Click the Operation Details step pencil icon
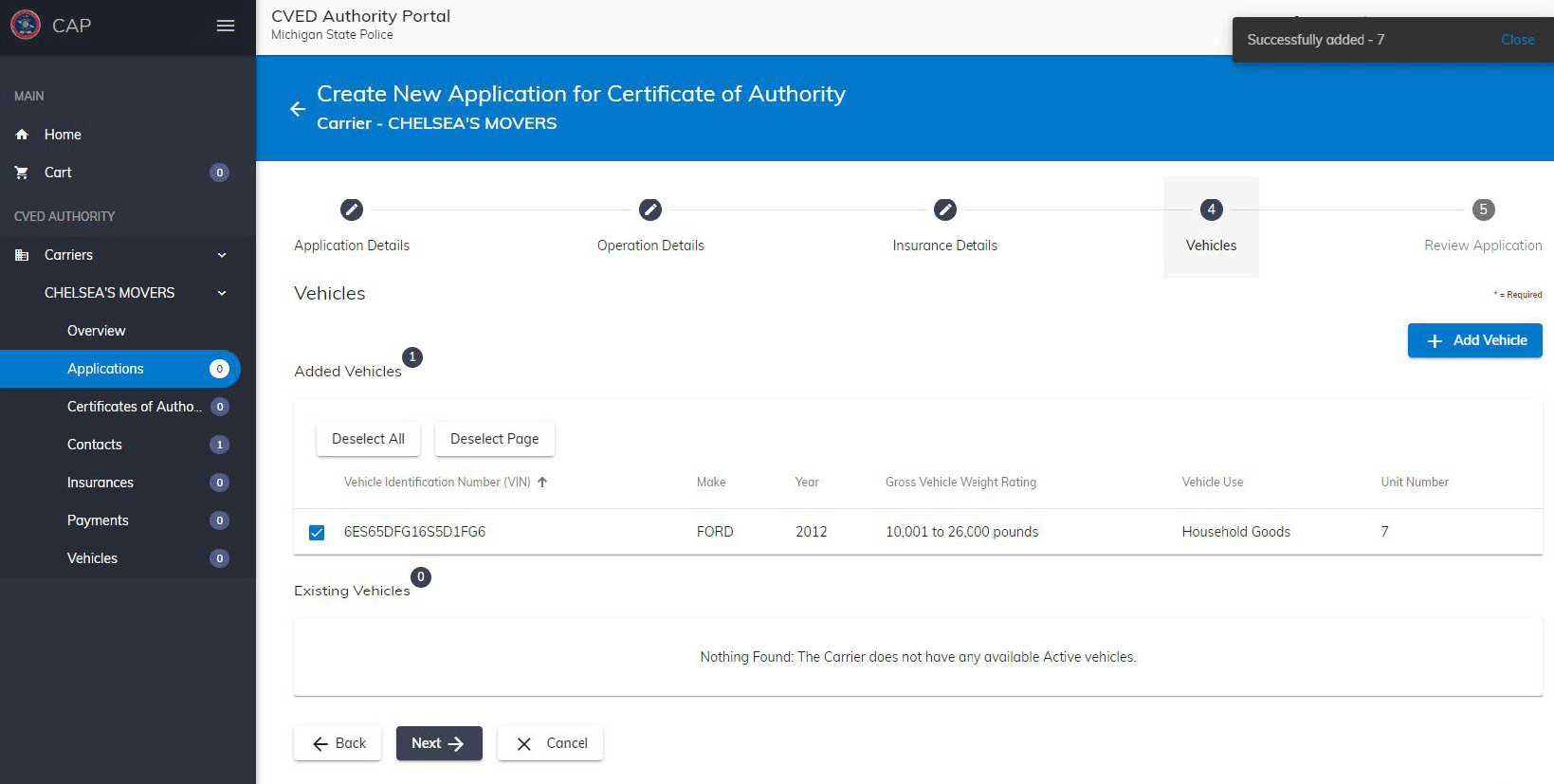 [650, 210]
